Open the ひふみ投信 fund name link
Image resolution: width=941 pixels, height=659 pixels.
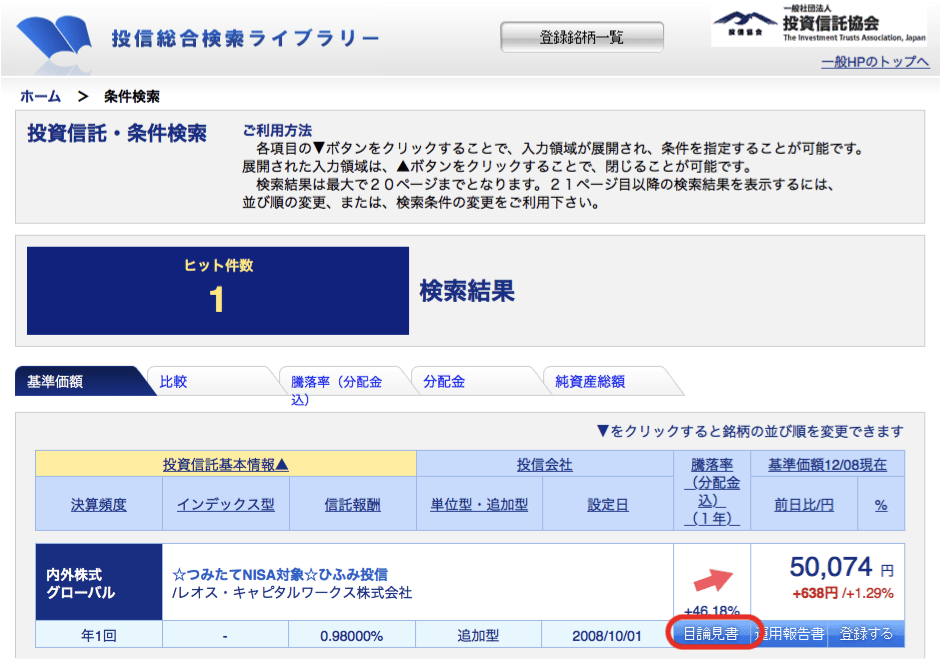[x=280, y=574]
